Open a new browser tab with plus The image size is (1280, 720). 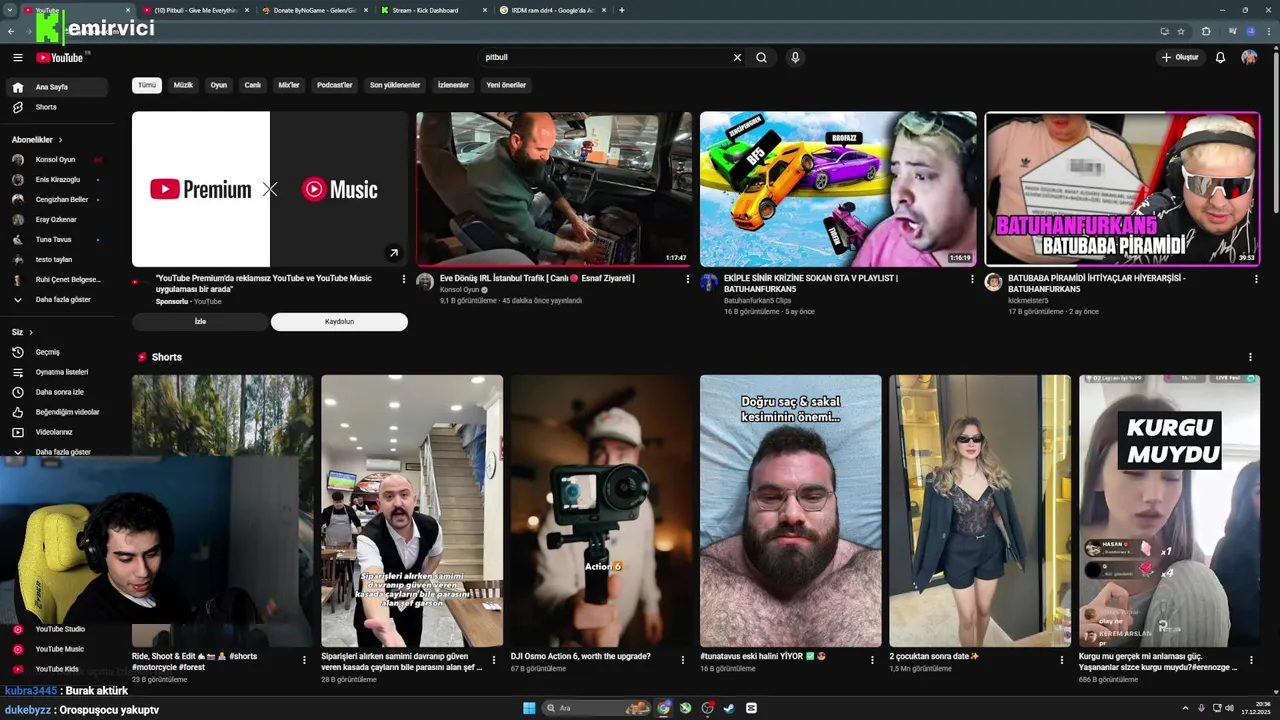click(622, 10)
